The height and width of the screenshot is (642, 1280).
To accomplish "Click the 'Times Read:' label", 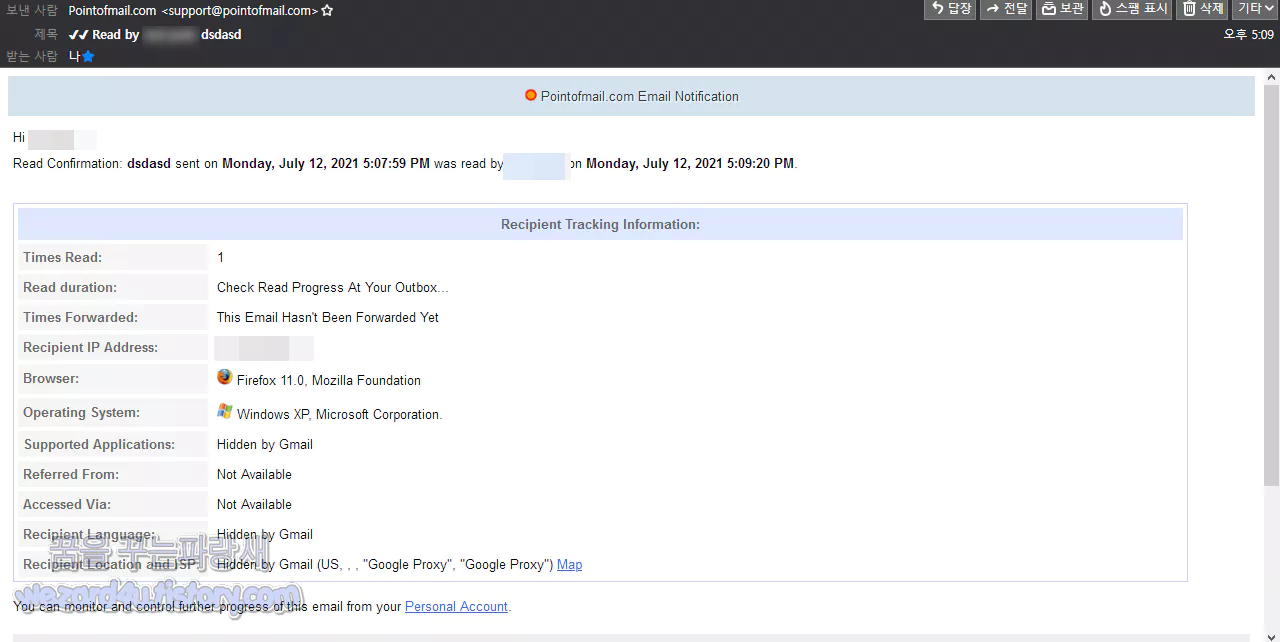I will tap(63, 258).
